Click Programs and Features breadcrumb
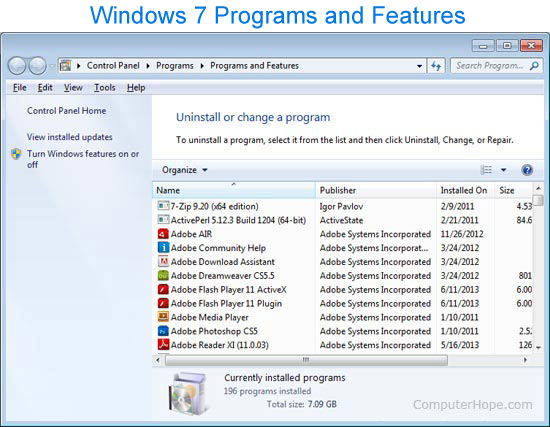550x427 pixels. coord(254,66)
